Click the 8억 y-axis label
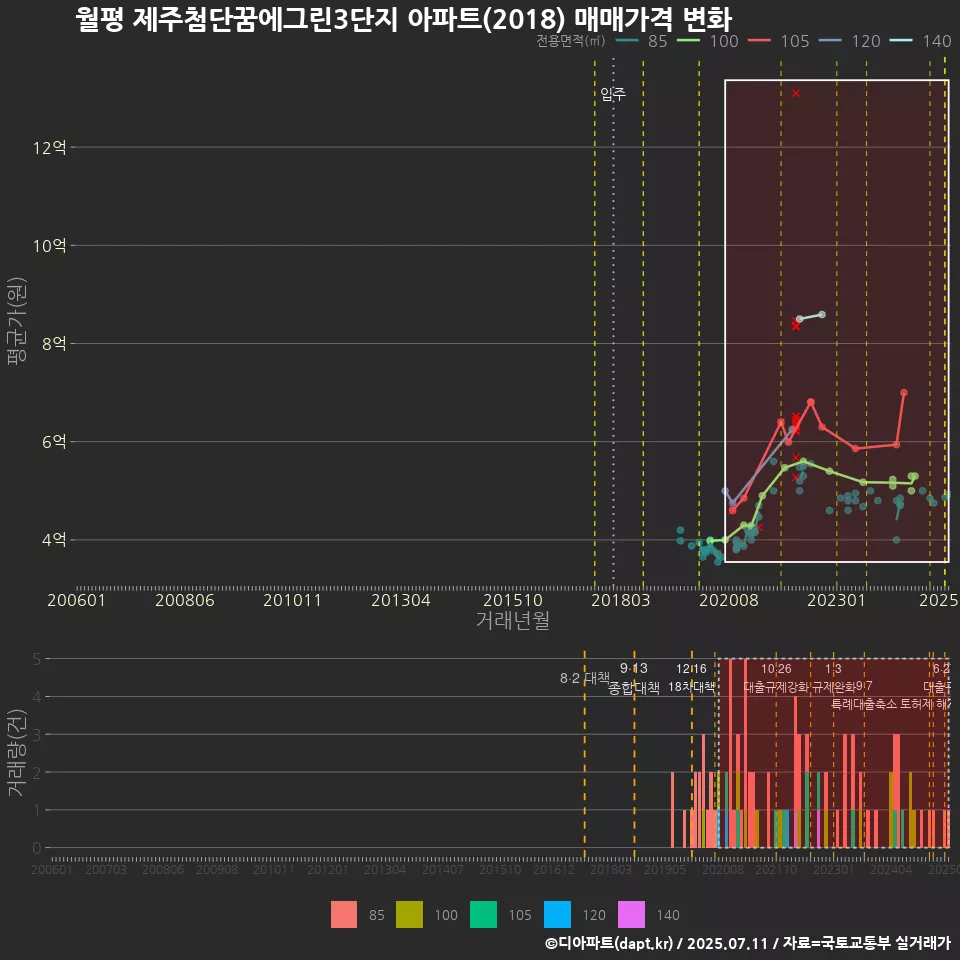Image resolution: width=960 pixels, height=960 pixels. point(54,343)
